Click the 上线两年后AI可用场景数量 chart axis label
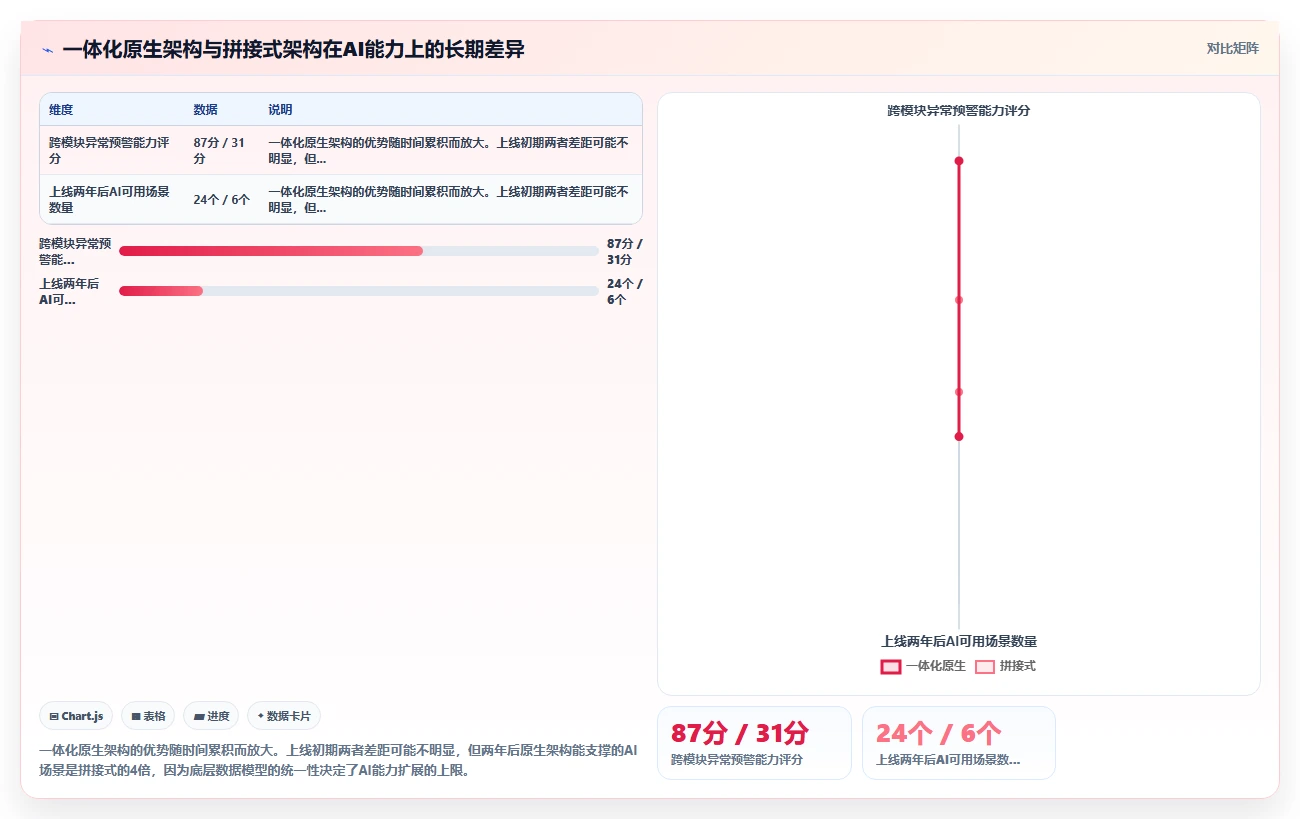The width and height of the screenshot is (1300, 819). coord(959,642)
